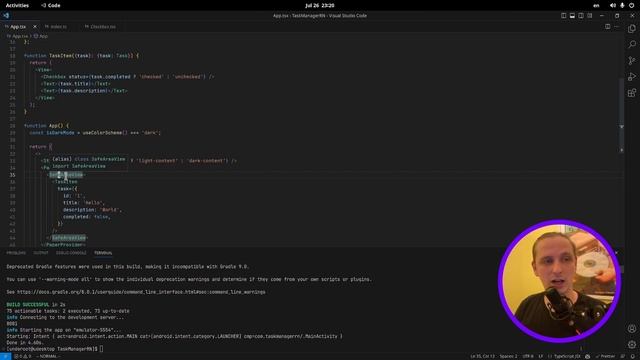This screenshot has height=360, width=640.
Task: Open the Search view in the activity bar
Action: 632,44
